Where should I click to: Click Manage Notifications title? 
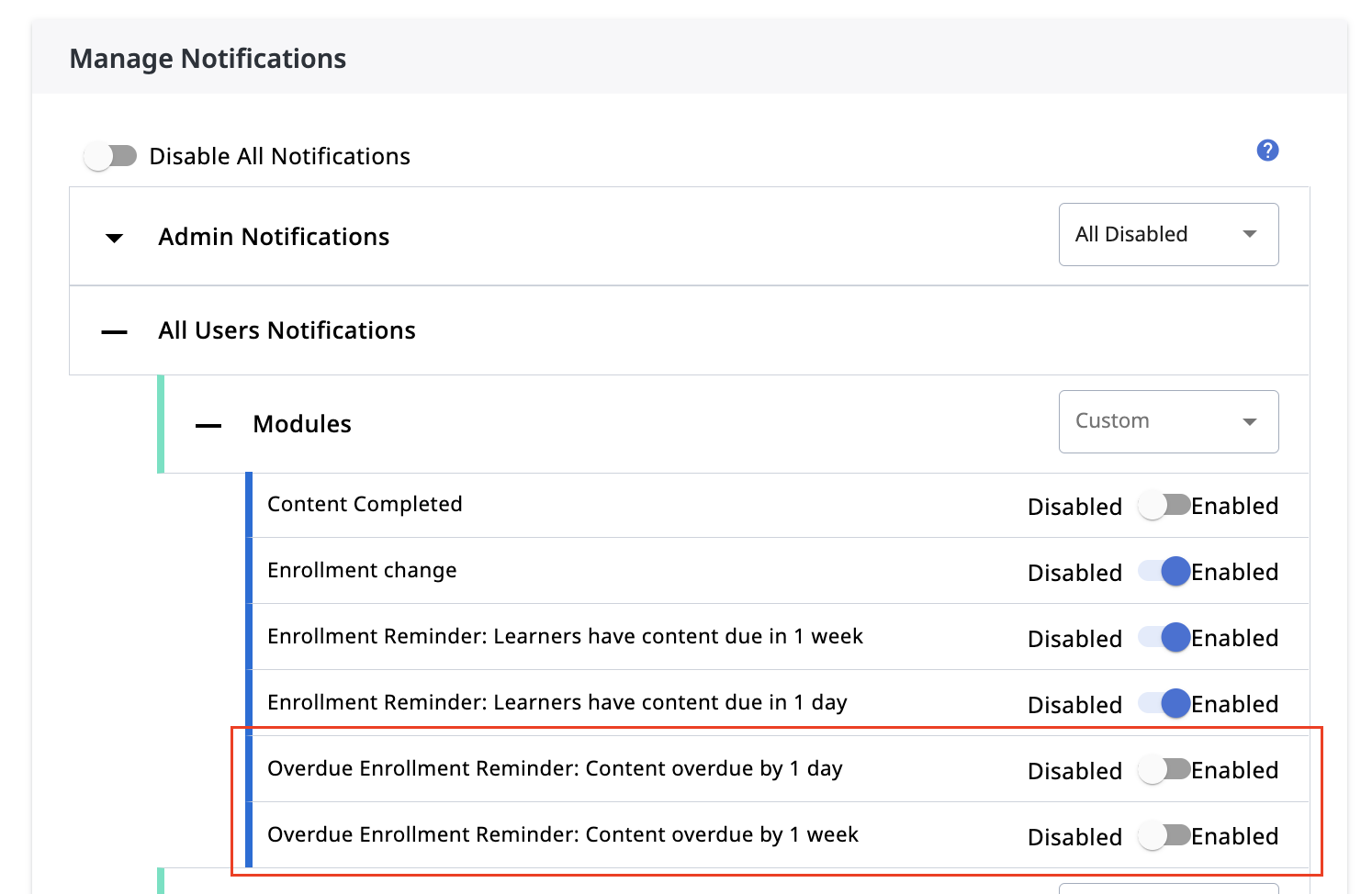[208, 59]
